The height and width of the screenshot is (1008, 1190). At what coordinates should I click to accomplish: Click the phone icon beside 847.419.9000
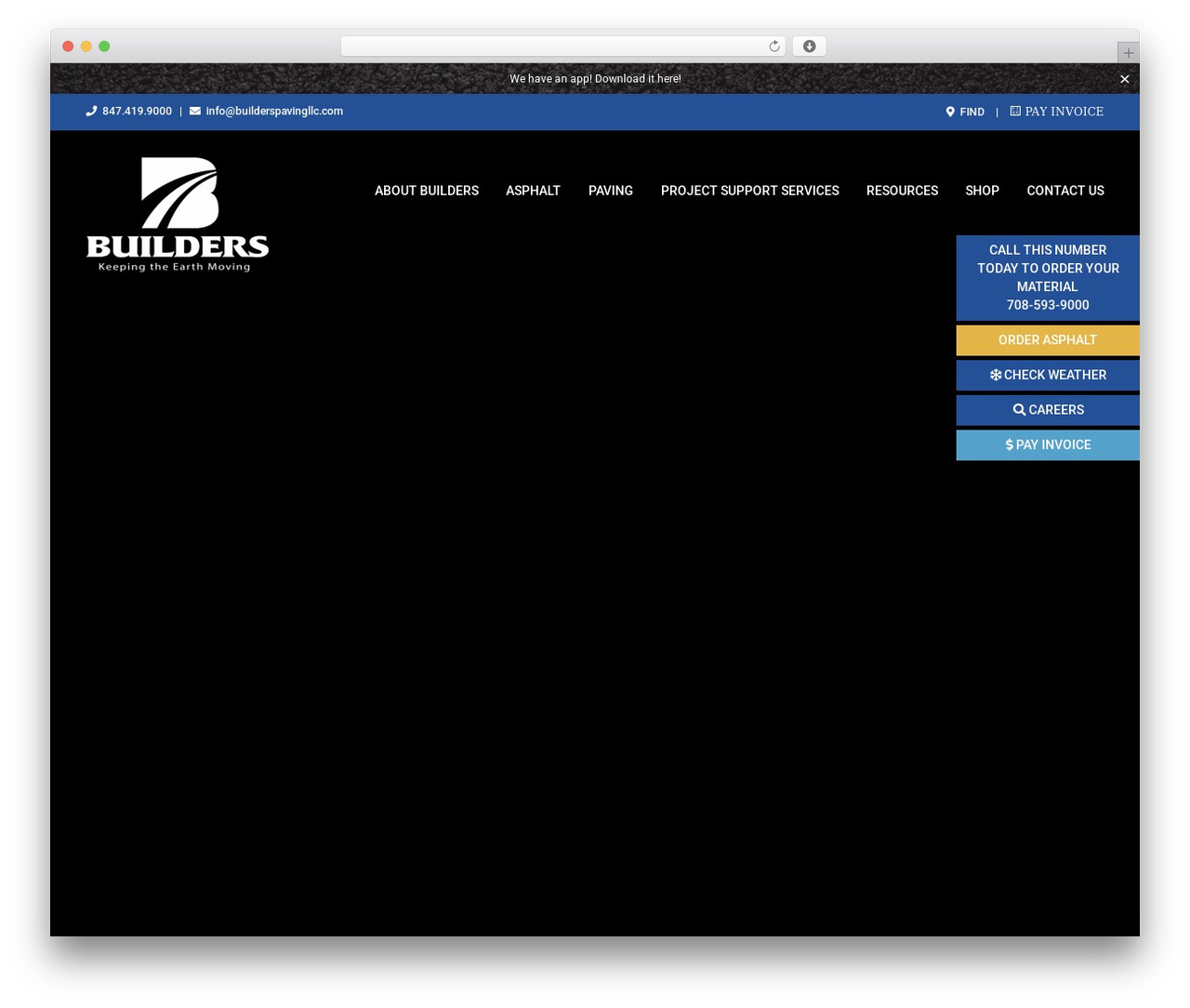91,111
